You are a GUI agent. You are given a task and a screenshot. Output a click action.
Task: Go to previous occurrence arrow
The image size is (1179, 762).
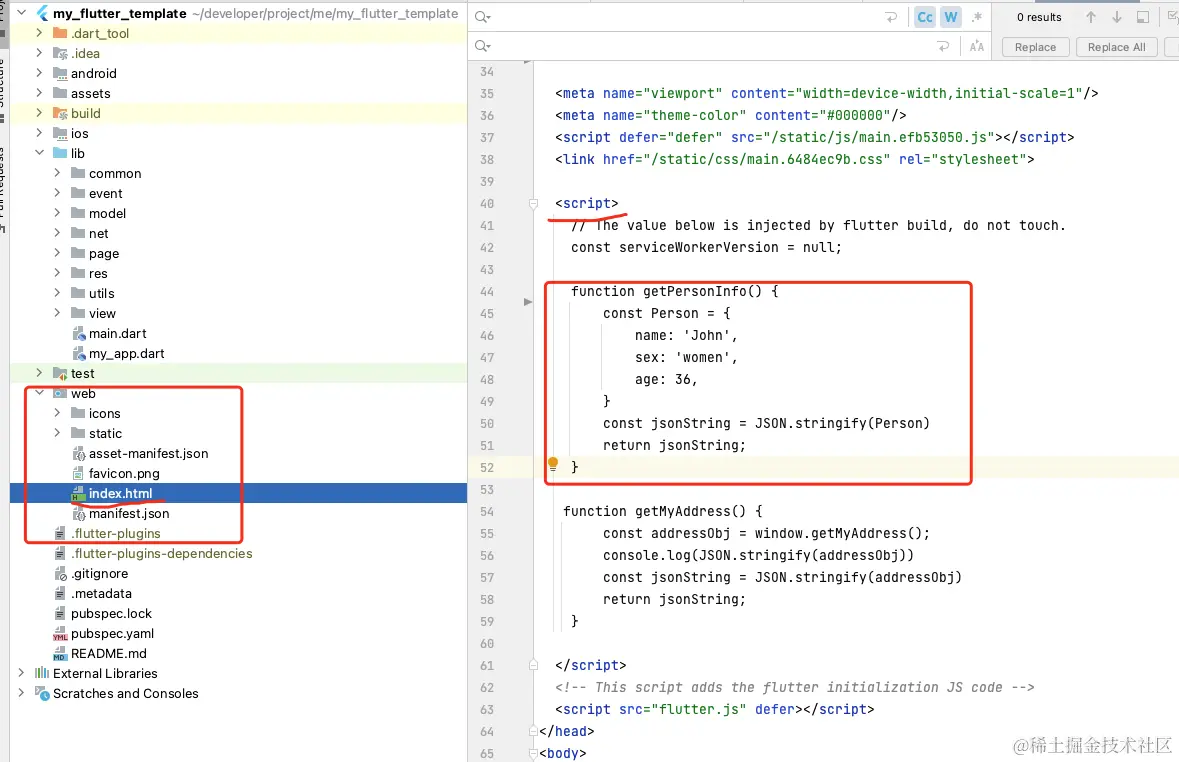pos(1090,17)
